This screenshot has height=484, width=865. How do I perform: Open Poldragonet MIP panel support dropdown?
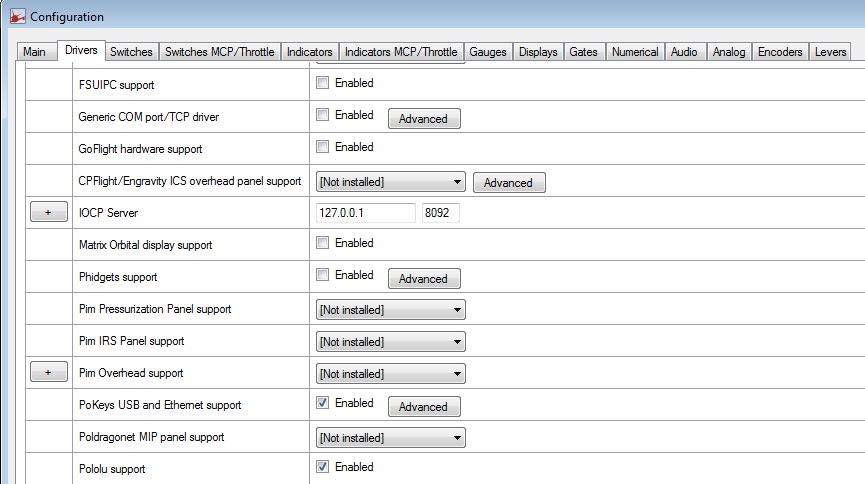coord(391,438)
